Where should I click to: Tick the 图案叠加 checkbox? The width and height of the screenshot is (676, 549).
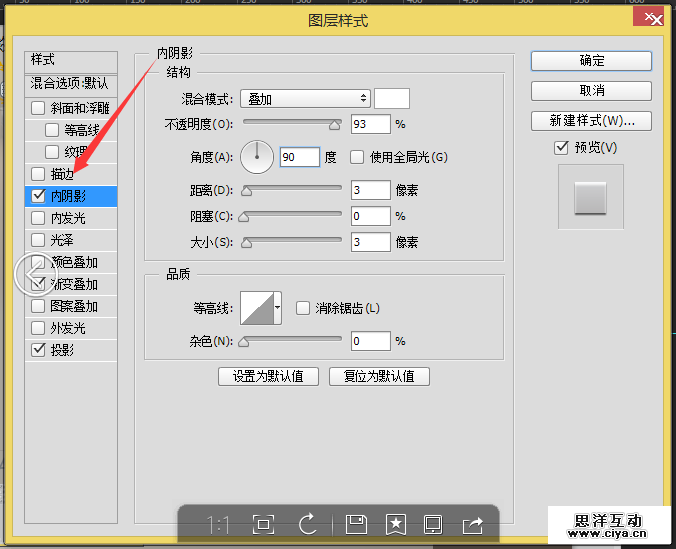tap(38, 306)
